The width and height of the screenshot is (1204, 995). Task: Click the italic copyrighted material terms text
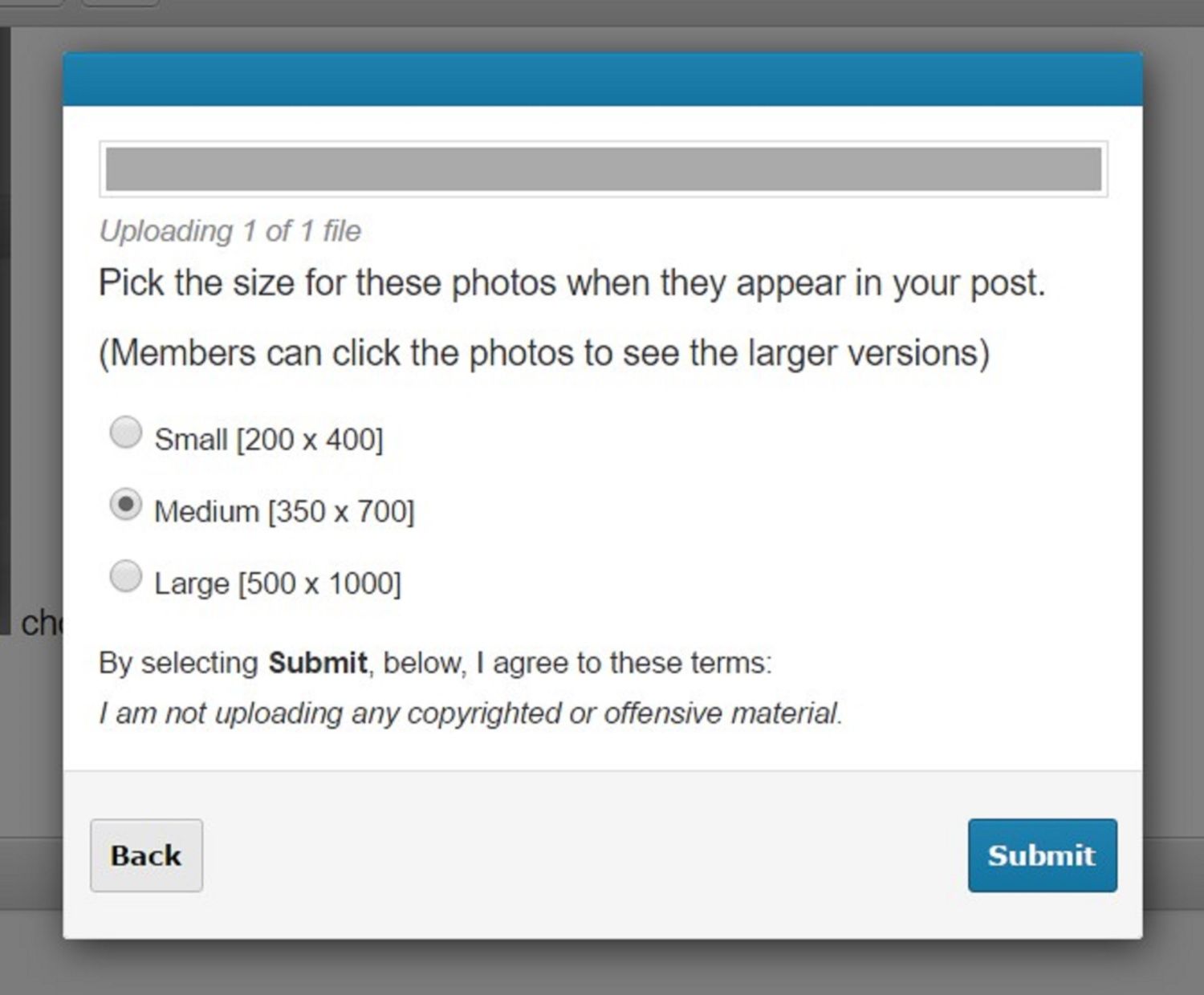pyautogui.click(x=470, y=713)
